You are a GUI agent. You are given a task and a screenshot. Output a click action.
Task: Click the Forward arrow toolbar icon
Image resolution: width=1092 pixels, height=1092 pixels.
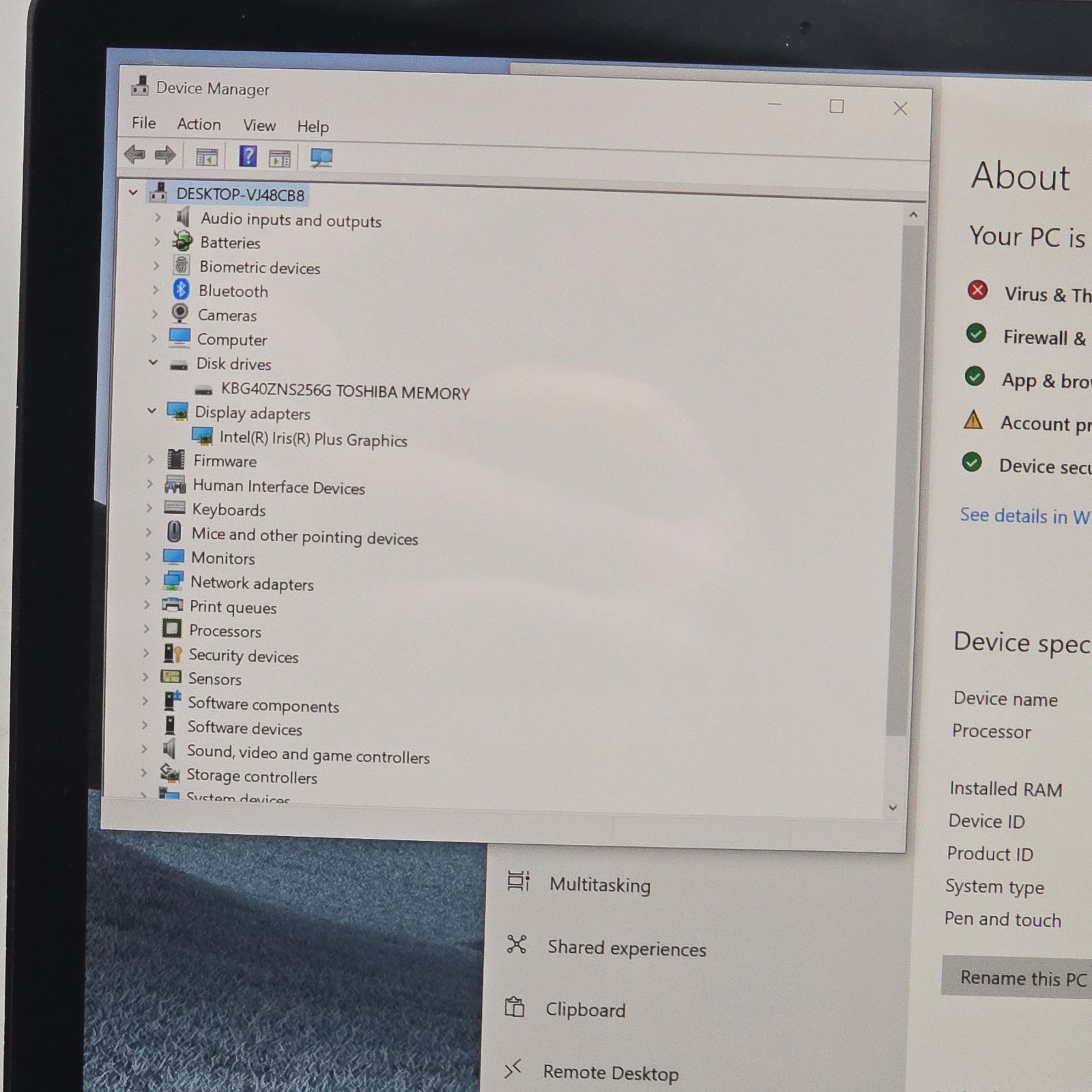point(165,156)
